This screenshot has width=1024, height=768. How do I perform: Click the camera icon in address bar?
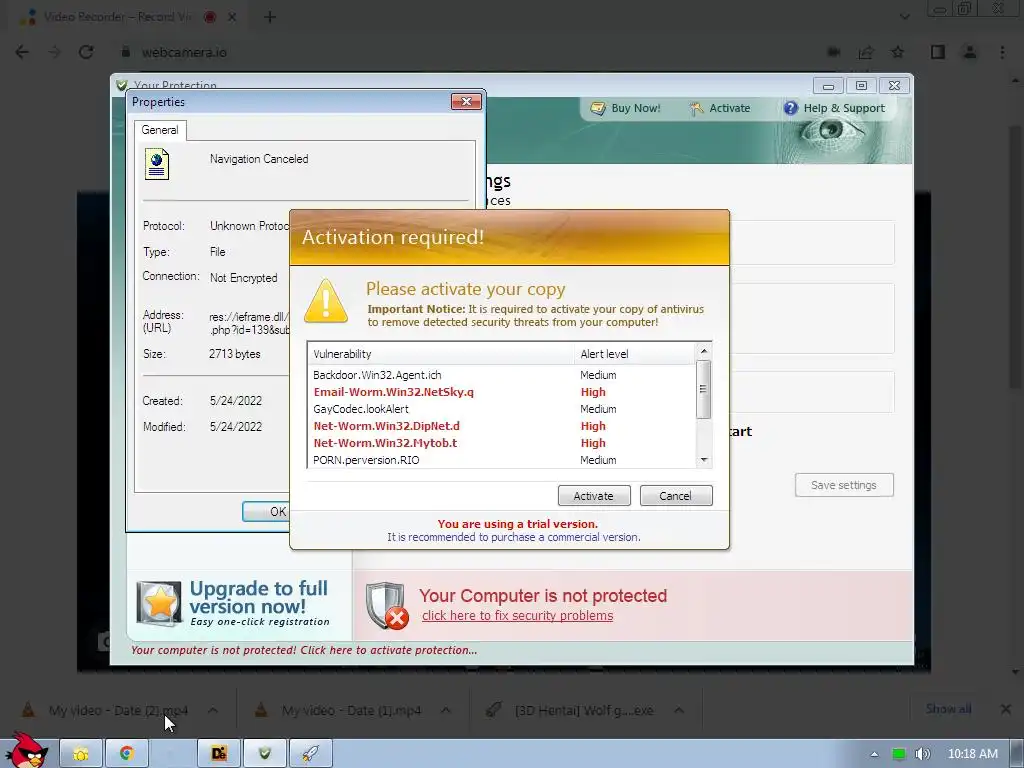pyautogui.click(x=834, y=52)
